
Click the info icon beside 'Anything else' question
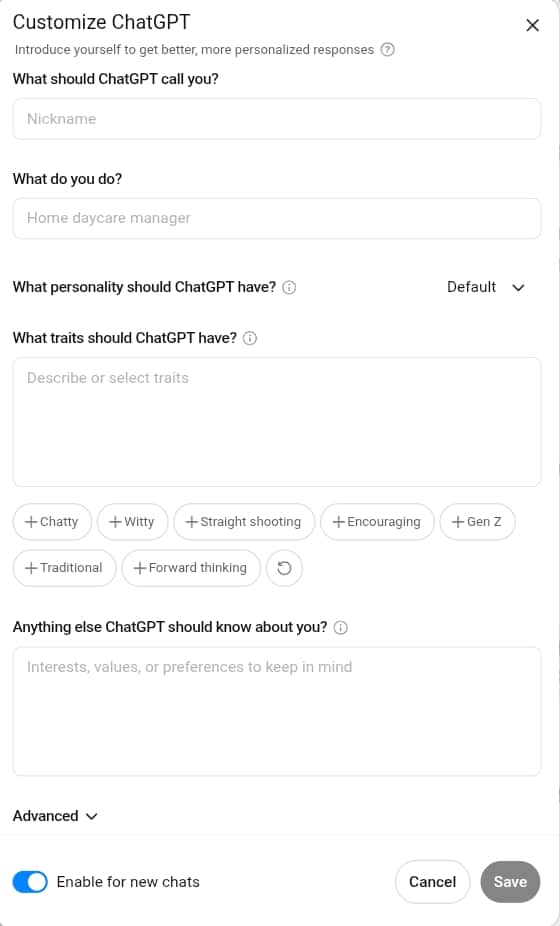coord(340,627)
